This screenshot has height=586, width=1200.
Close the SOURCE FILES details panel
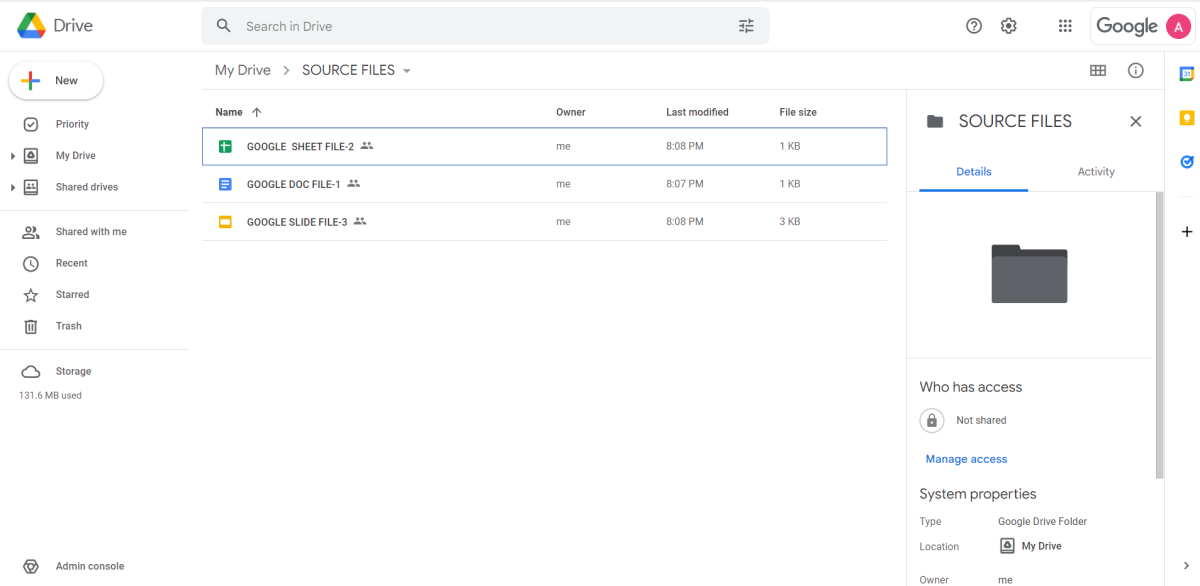pyautogui.click(x=1135, y=120)
